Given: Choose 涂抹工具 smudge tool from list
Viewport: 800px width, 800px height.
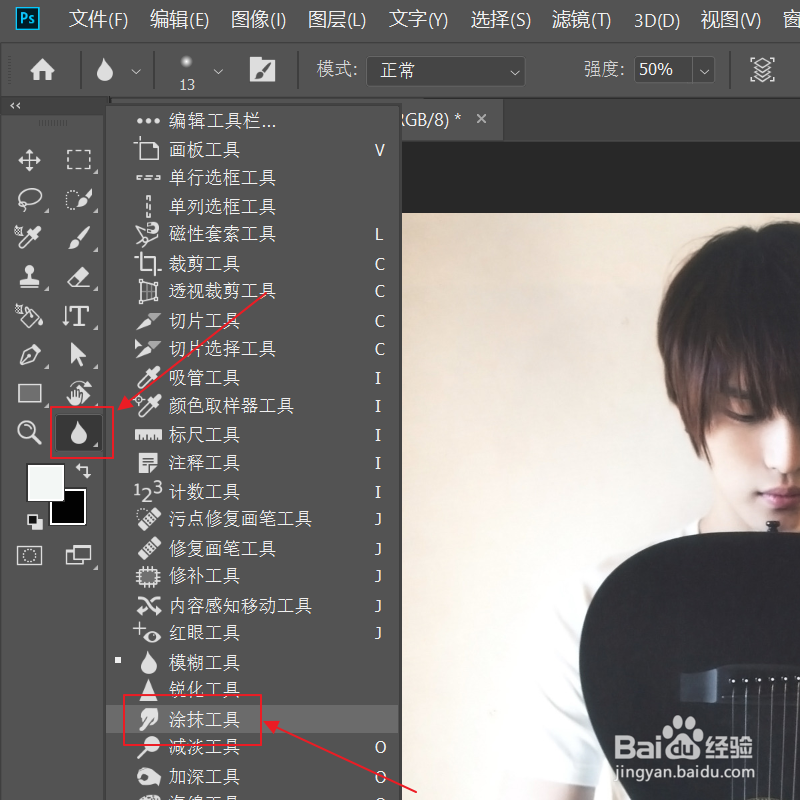Looking at the screenshot, I should [252, 719].
